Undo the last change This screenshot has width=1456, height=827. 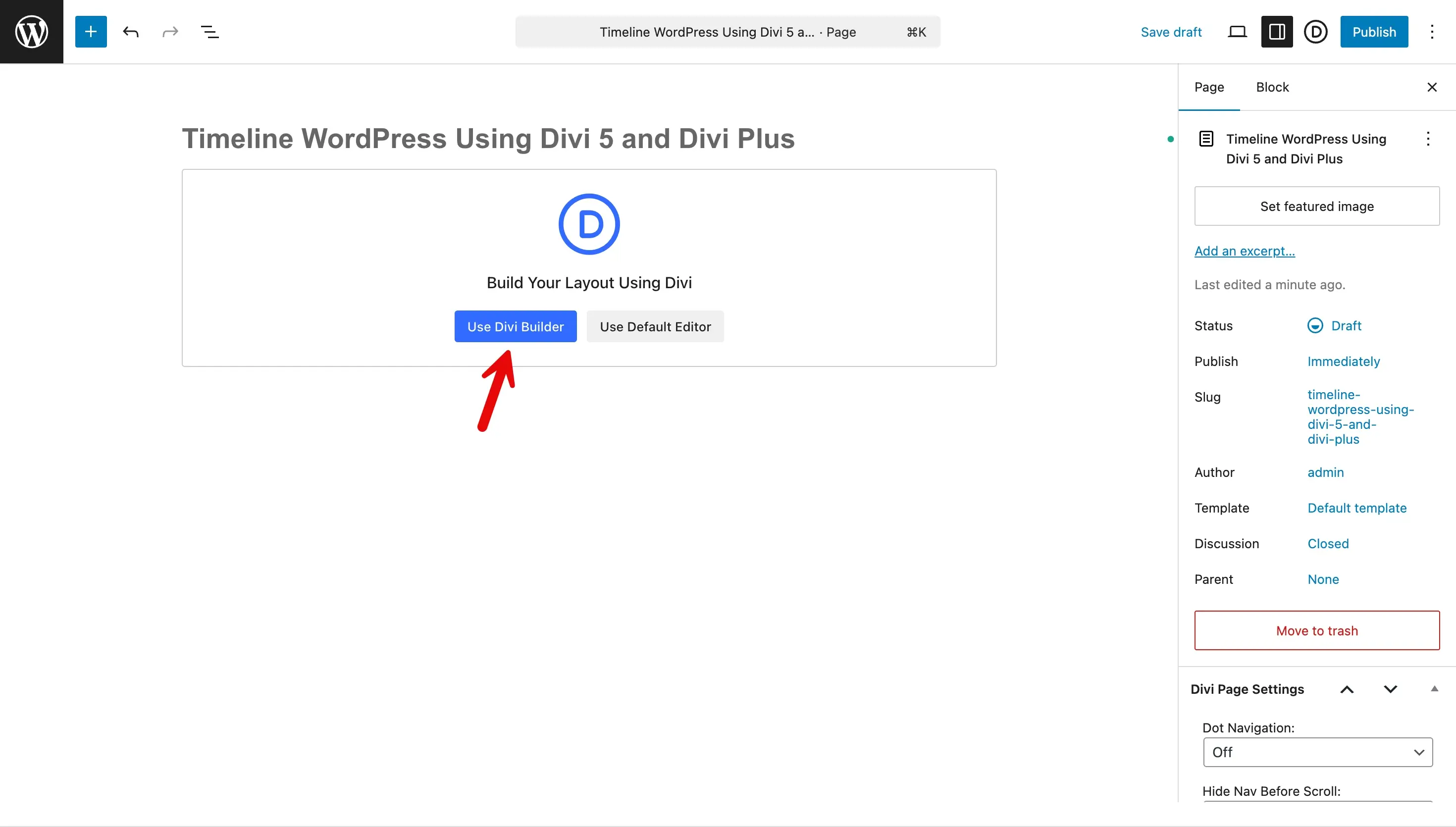click(131, 32)
